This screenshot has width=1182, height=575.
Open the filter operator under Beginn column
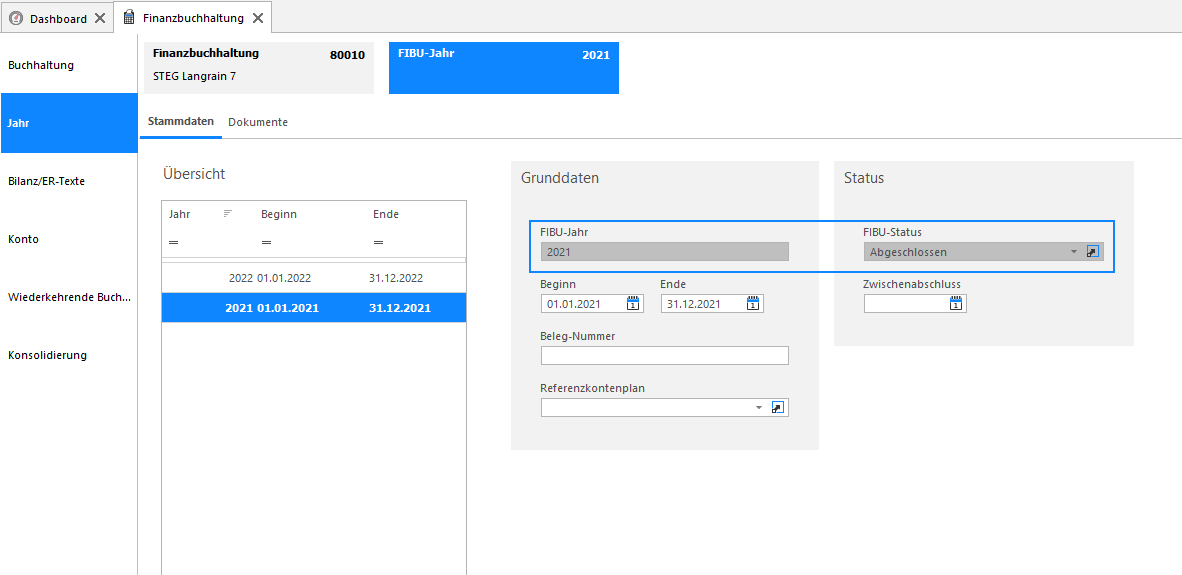[266, 242]
